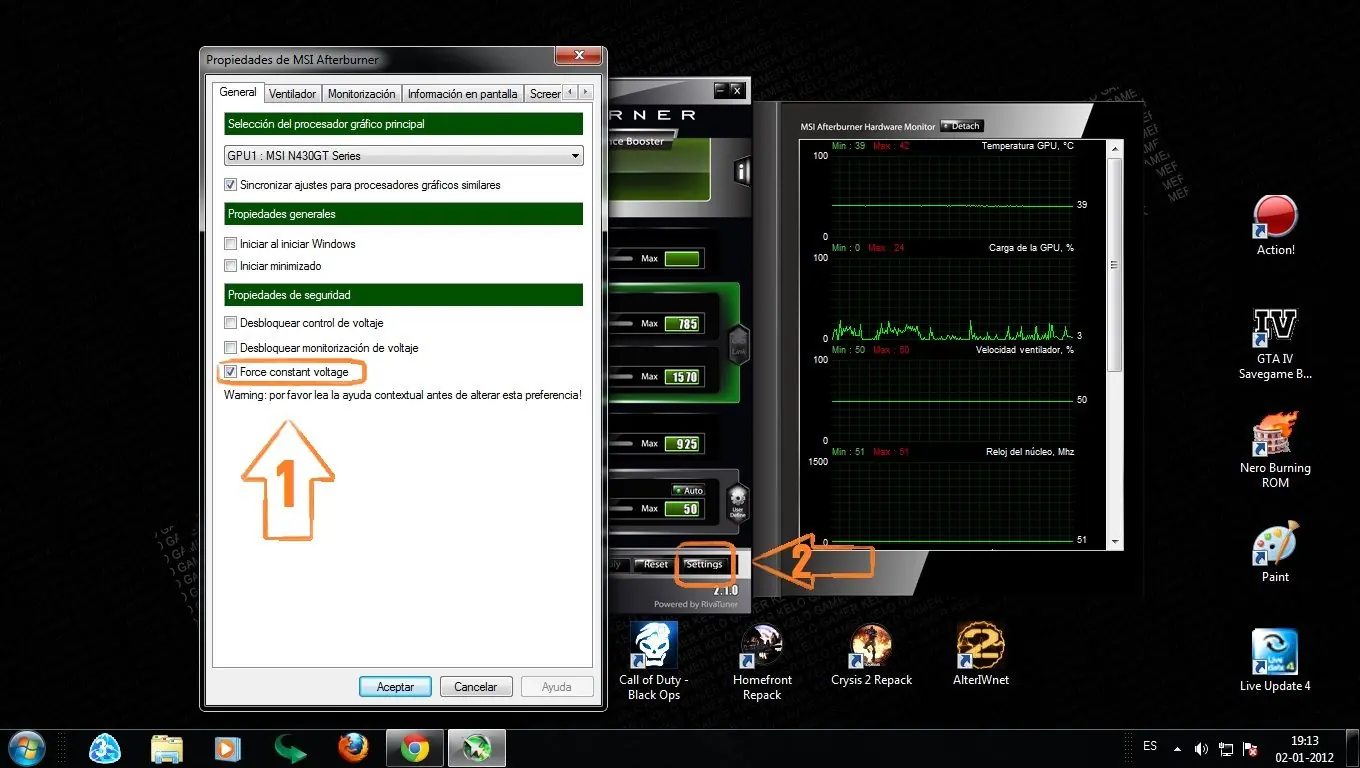Open the volume control in the tray

click(x=1201, y=748)
